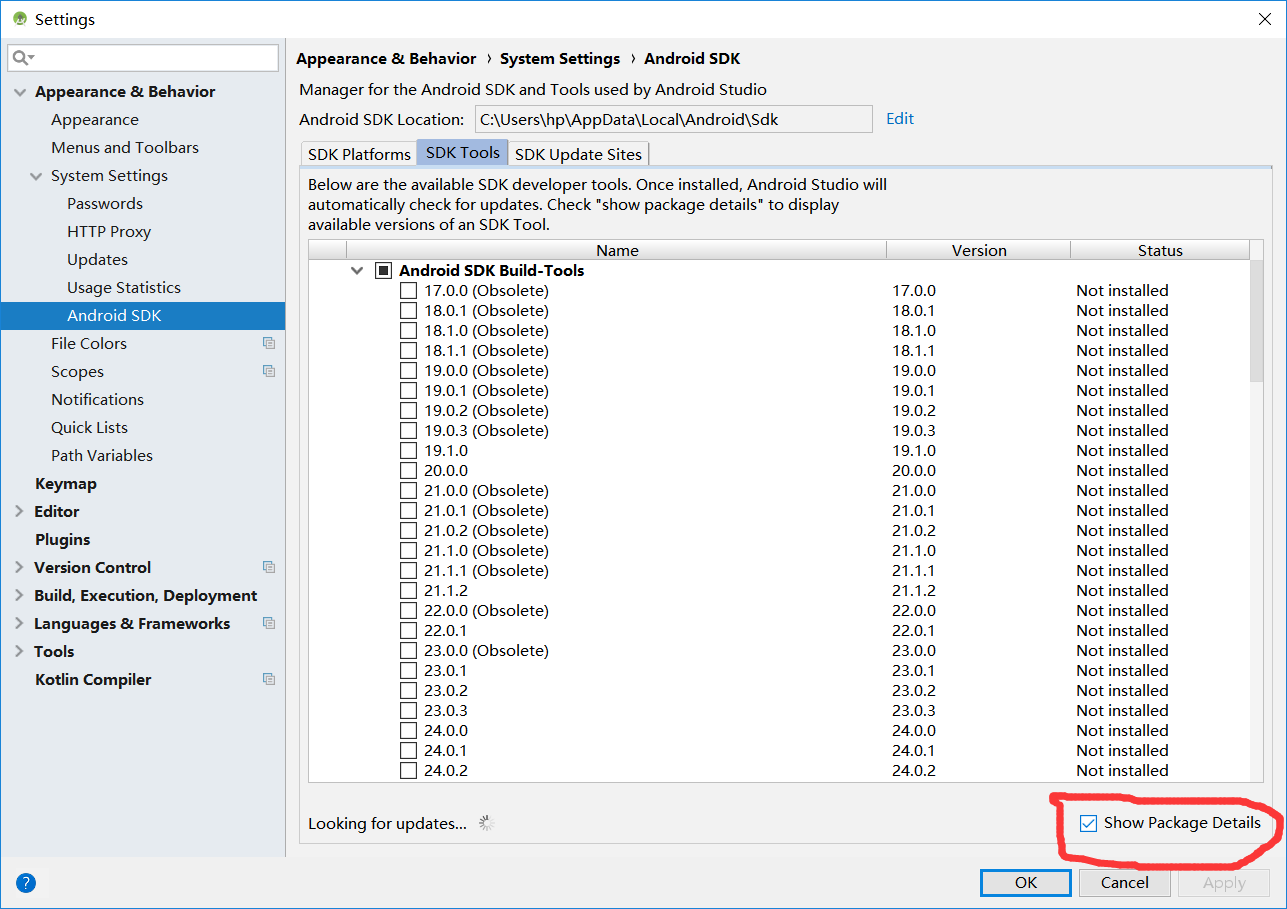1287x909 pixels.
Task: Open the Plugins settings page
Action: 62,539
